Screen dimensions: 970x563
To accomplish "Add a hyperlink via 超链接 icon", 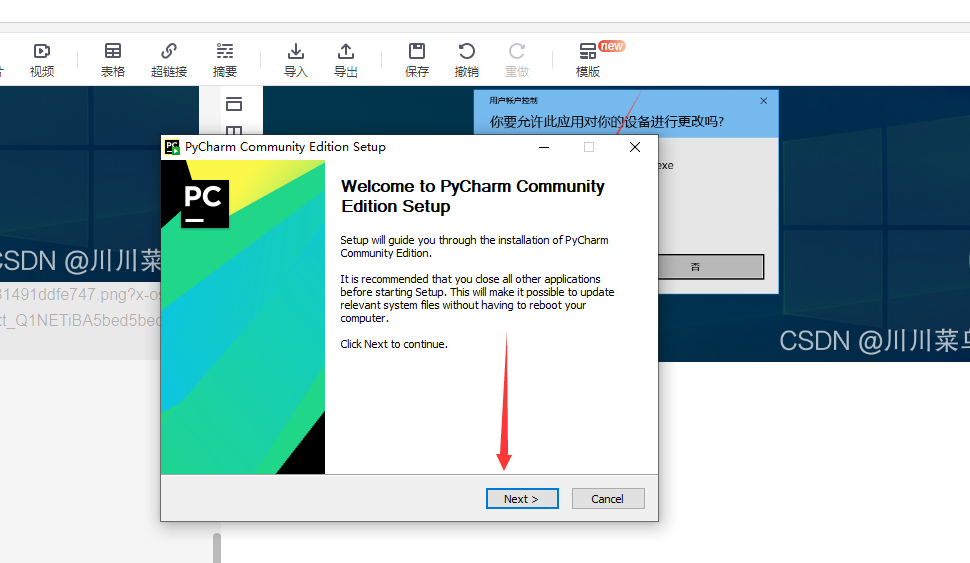I will coord(169,60).
